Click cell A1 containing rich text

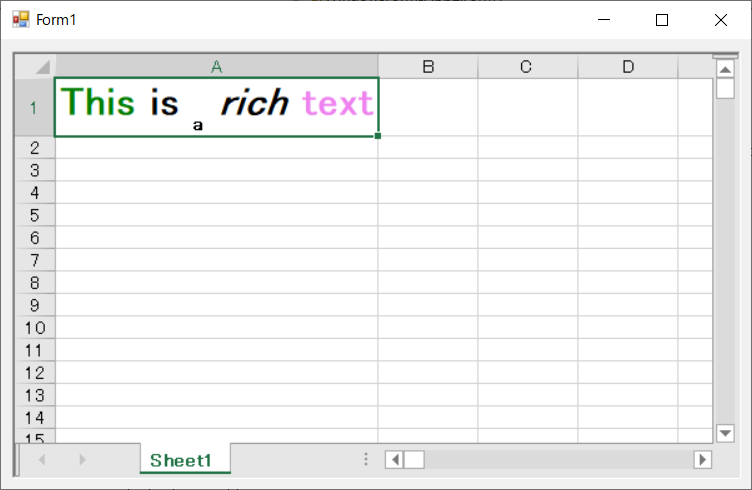tap(216, 107)
